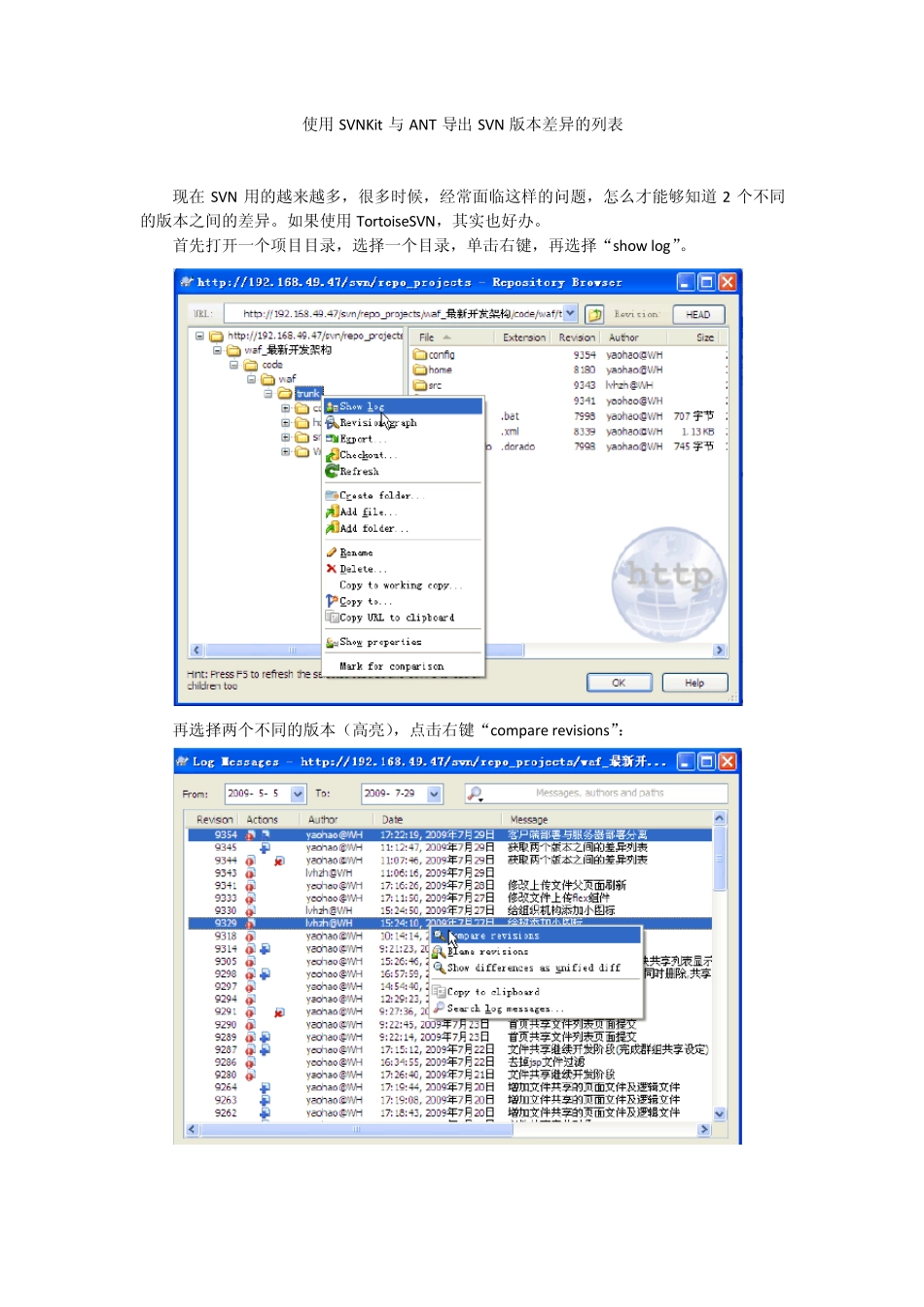Click the Copy to clipboard icon in log menu
Viewport: 924px width, 1307px height.
click(x=440, y=992)
